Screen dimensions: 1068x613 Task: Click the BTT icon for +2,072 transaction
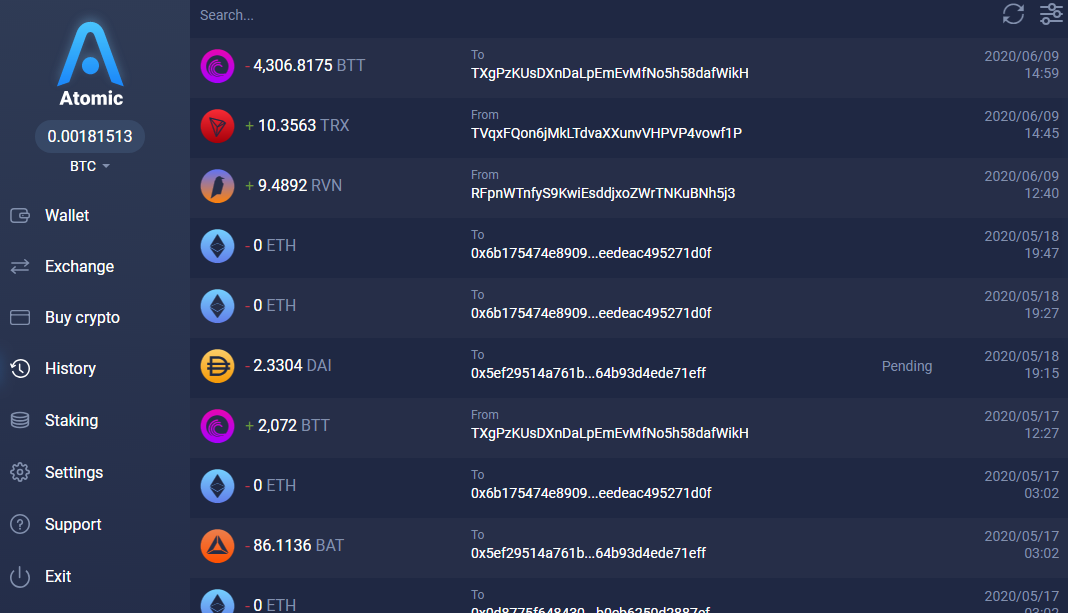217,426
